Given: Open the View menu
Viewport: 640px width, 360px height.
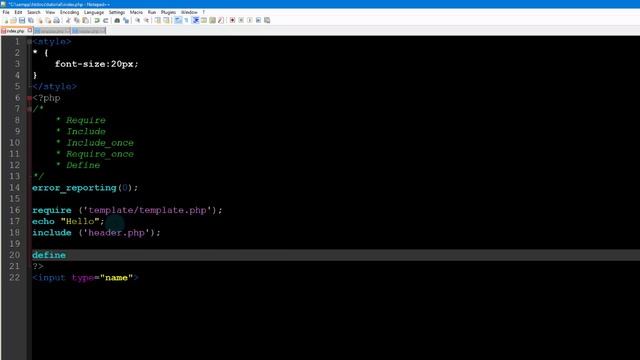Looking at the screenshot, I should tap(50, 12).
